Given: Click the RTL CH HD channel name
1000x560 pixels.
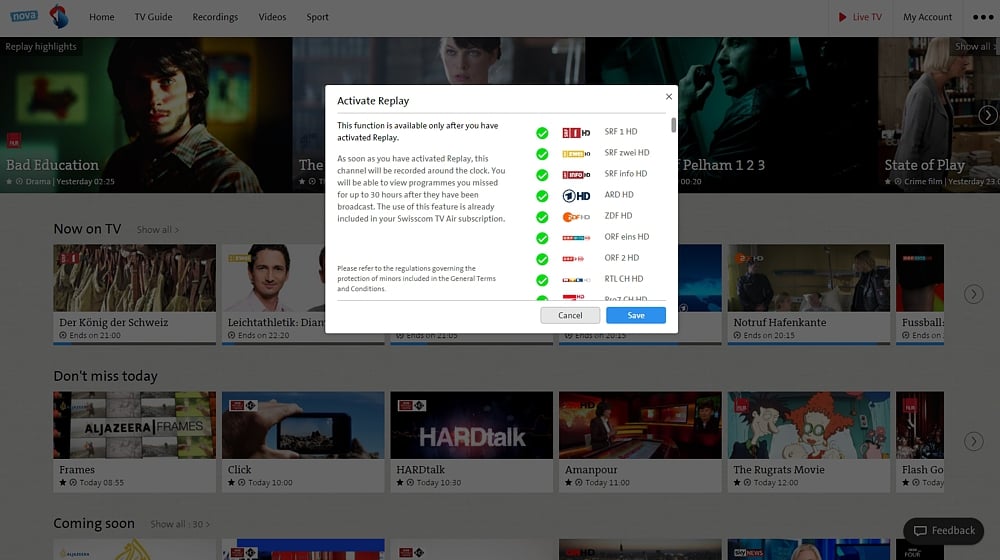Looking at the screenshot, I should point(624,279).
